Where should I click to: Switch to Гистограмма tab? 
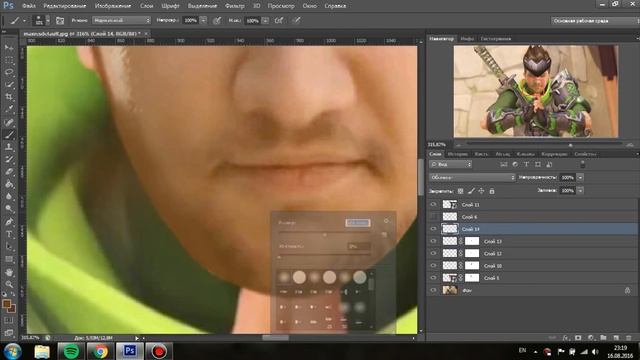[x=496, y=39]
